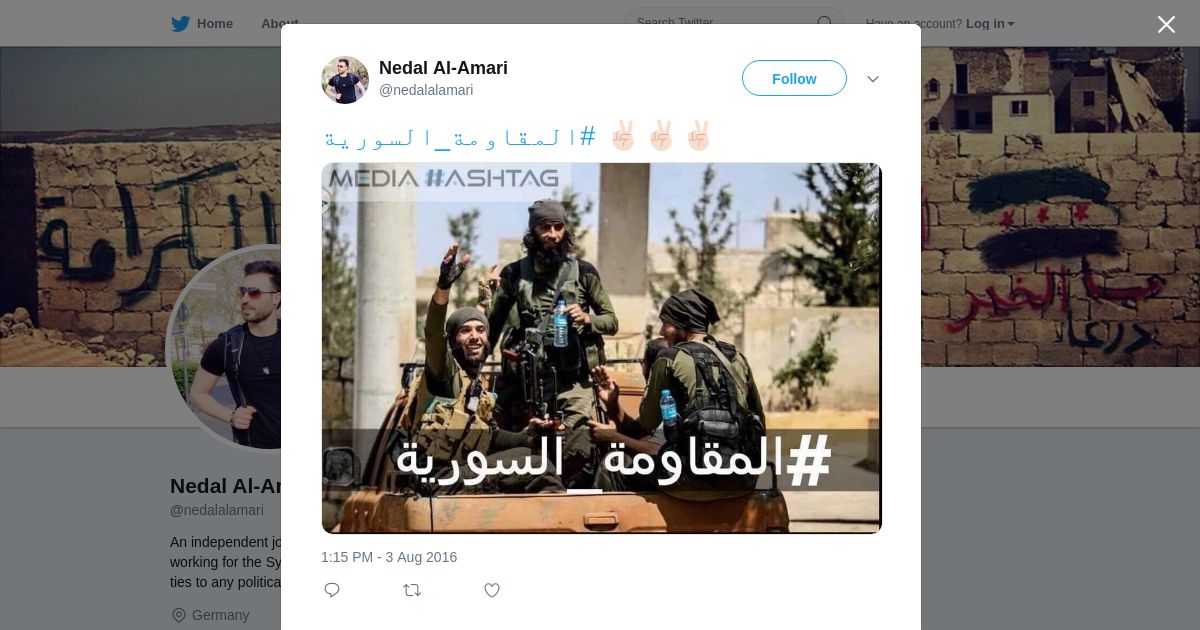This screenshot has height=630, width=1200.
Task: Expand the tweet options chevron
Action: (873, 79)
